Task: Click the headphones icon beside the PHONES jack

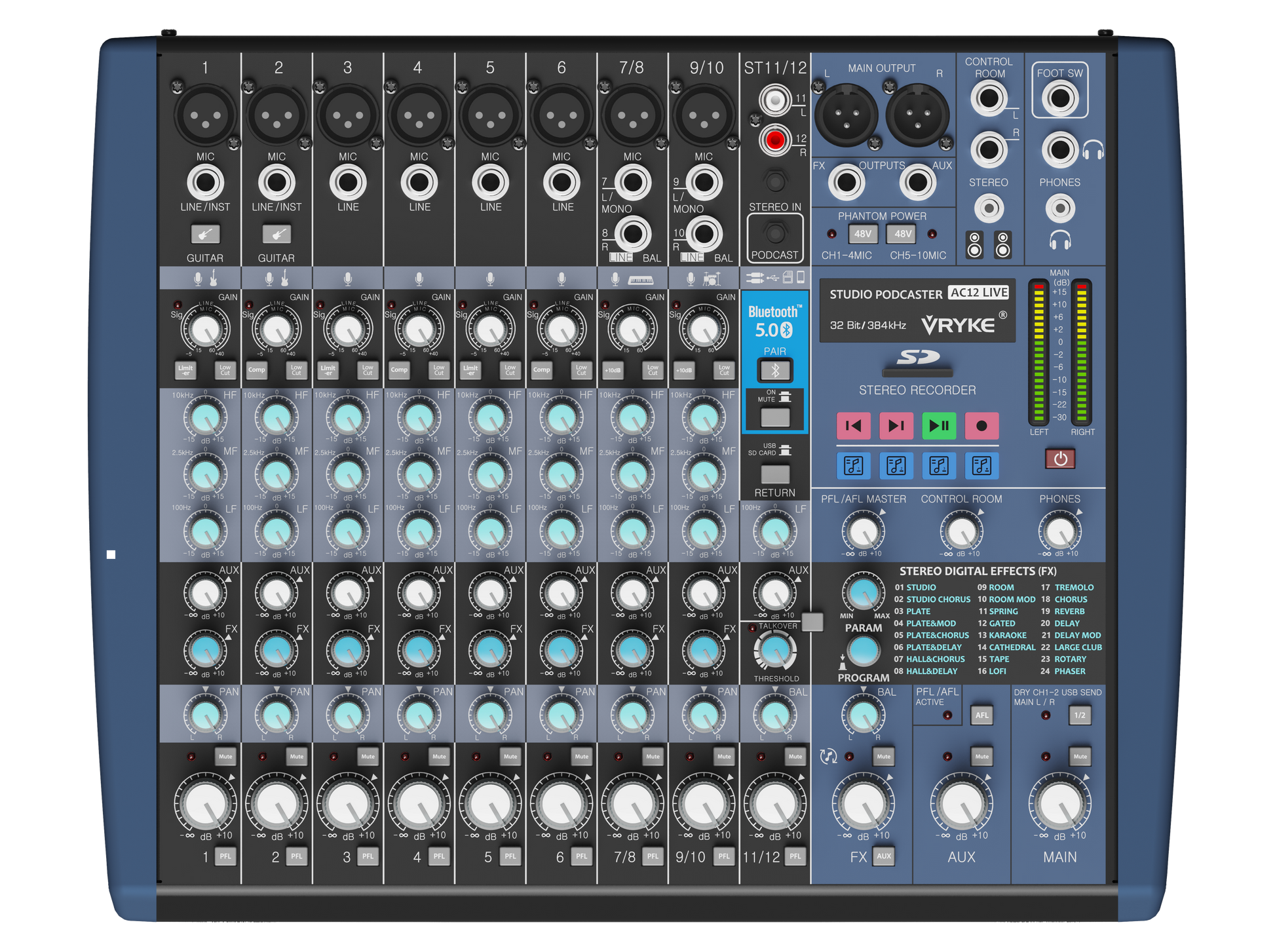Action: pos(1093,150)
